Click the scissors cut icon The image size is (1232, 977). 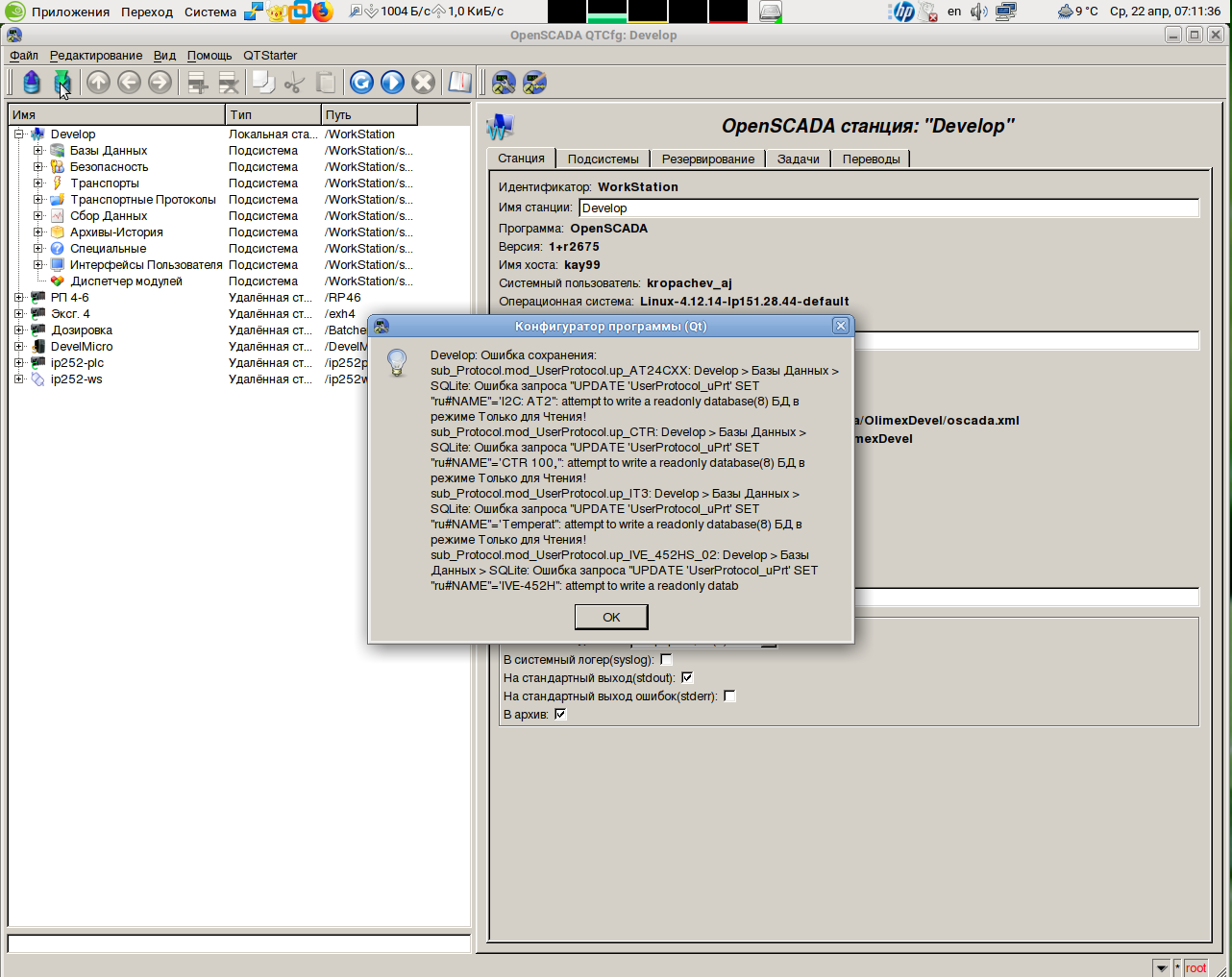(294, 83)
